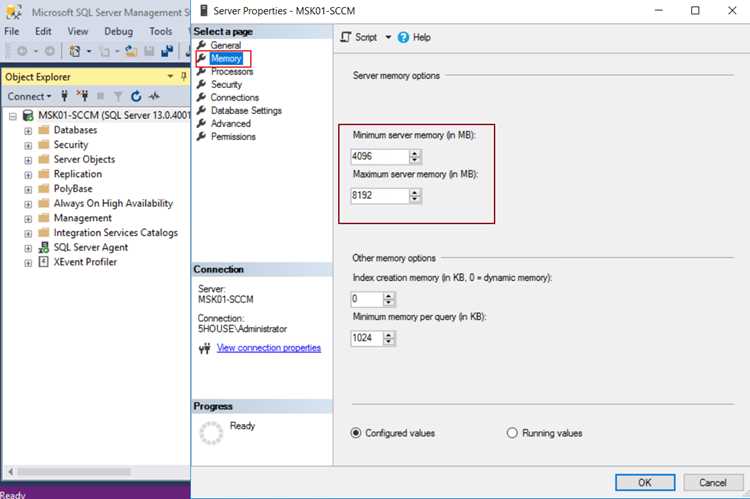Select the Running values radio button
This screenshot has height=499, width=750.
(512, 433)
